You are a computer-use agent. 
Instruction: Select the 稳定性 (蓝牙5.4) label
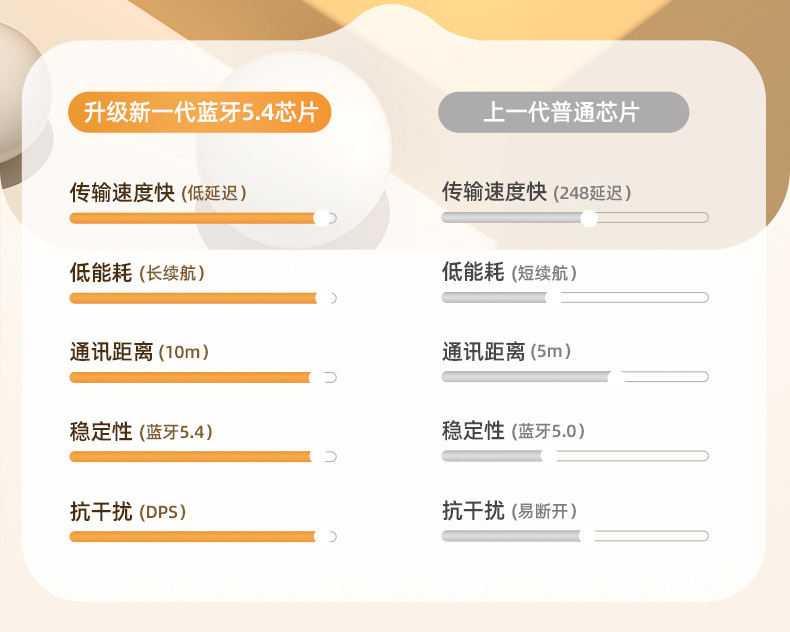tap(141, 431)
